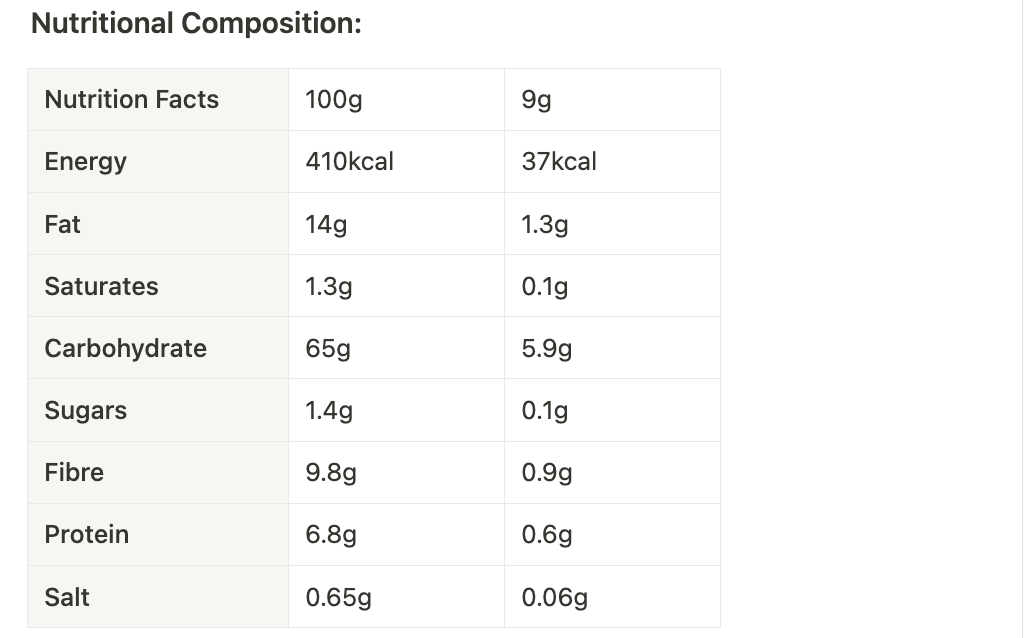
Task: Select the 9g column header cell
Action: tap(612, 100)
